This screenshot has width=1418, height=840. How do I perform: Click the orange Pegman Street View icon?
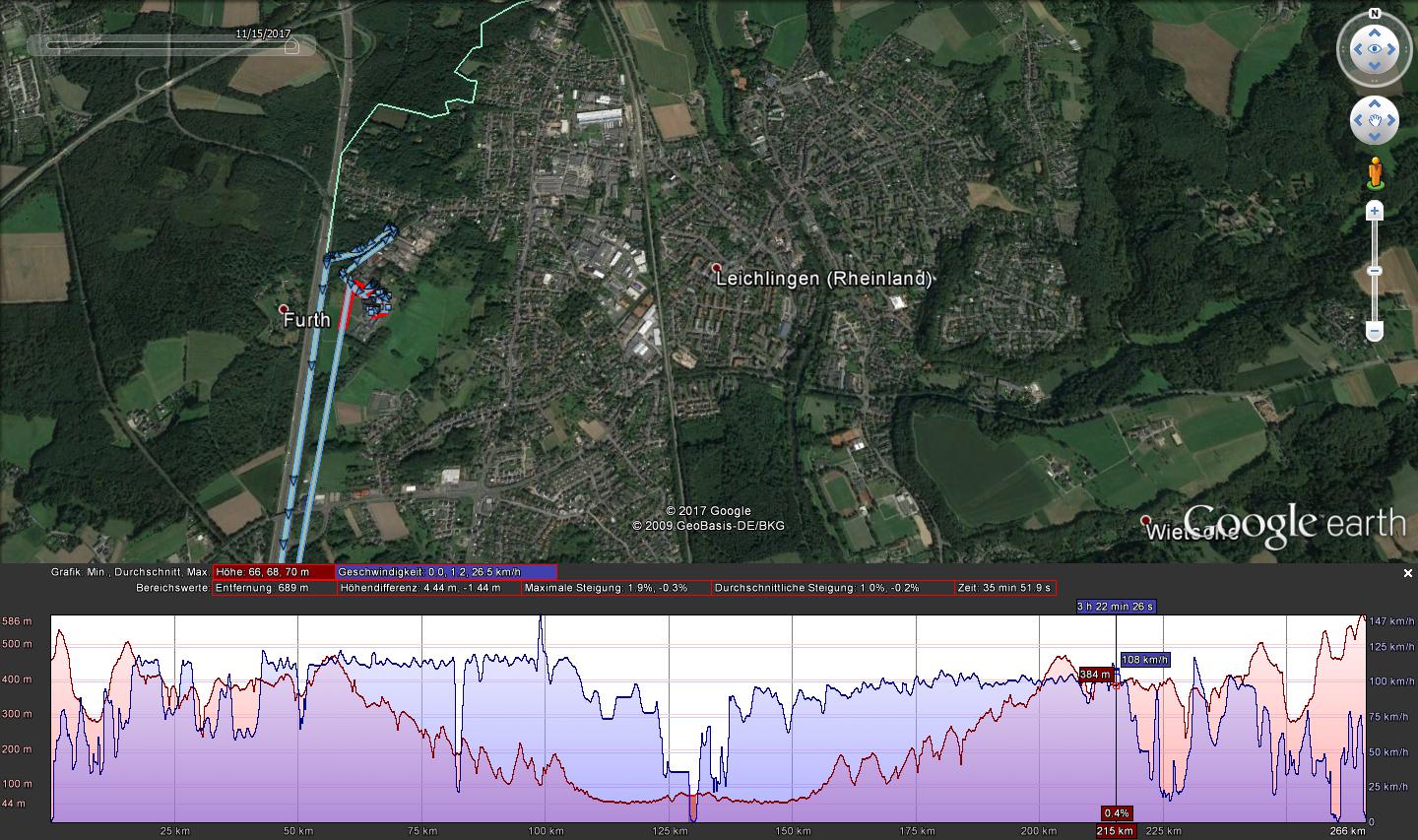[x=1375, y=173]
